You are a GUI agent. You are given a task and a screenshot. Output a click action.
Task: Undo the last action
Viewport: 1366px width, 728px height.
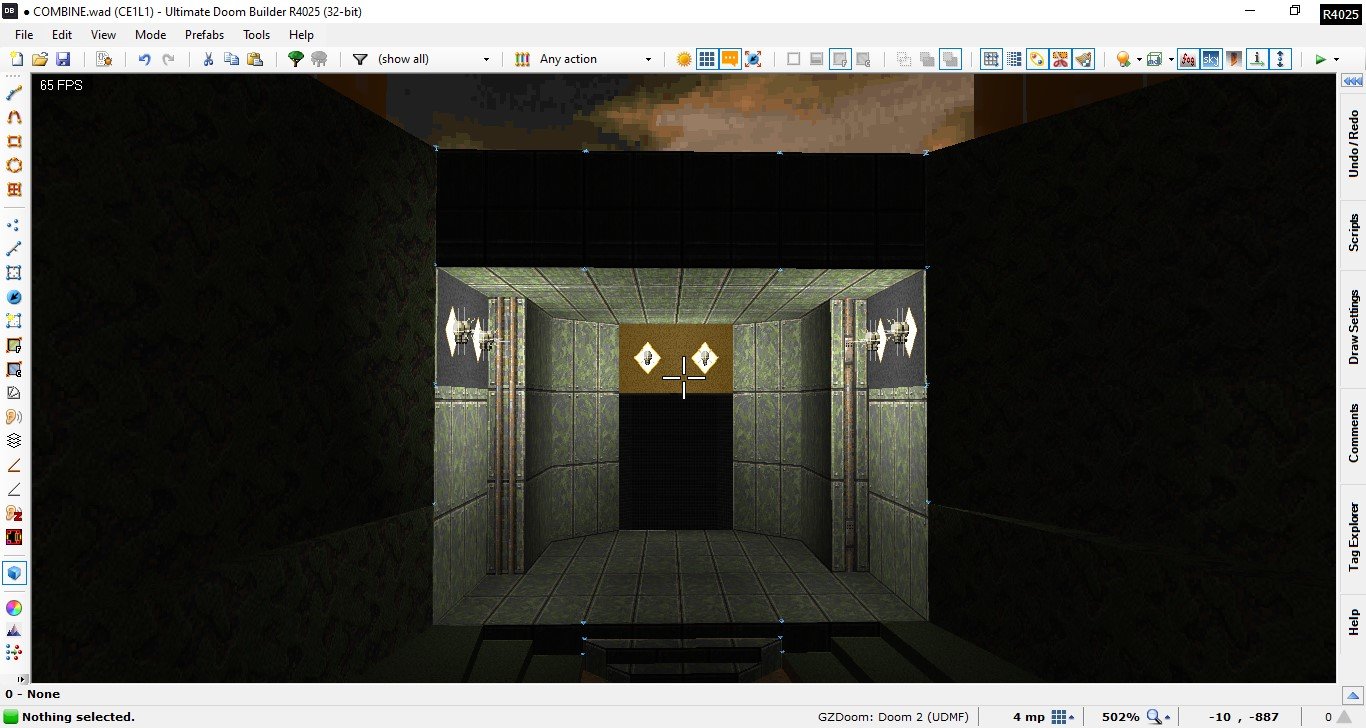pos(144,59)
